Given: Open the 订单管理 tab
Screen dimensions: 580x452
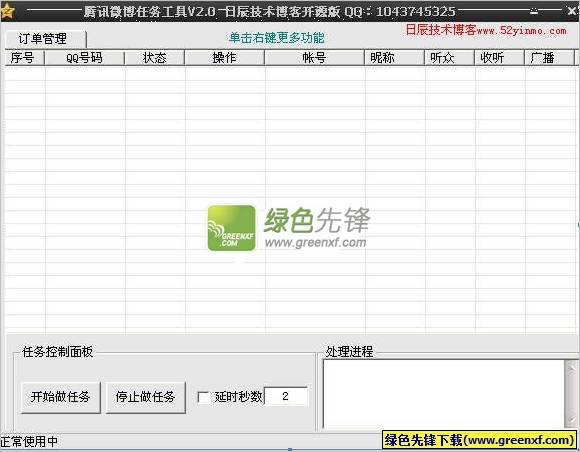Looking at the screenshot, I should (45, 38).
